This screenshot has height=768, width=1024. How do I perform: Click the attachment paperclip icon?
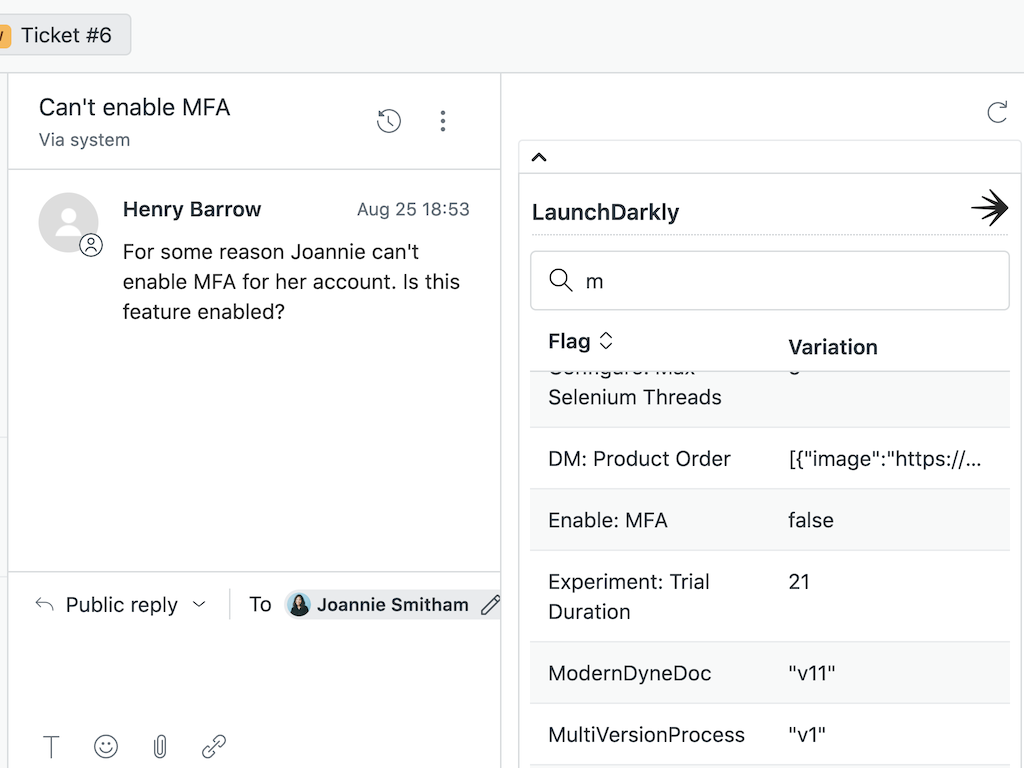pyautogui.click(x=159, y=746)
